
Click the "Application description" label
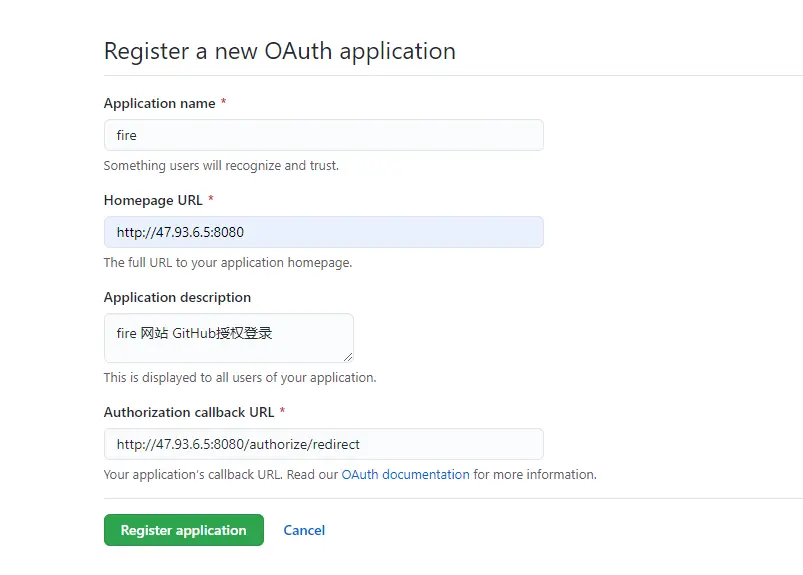(x=177, y=298)
